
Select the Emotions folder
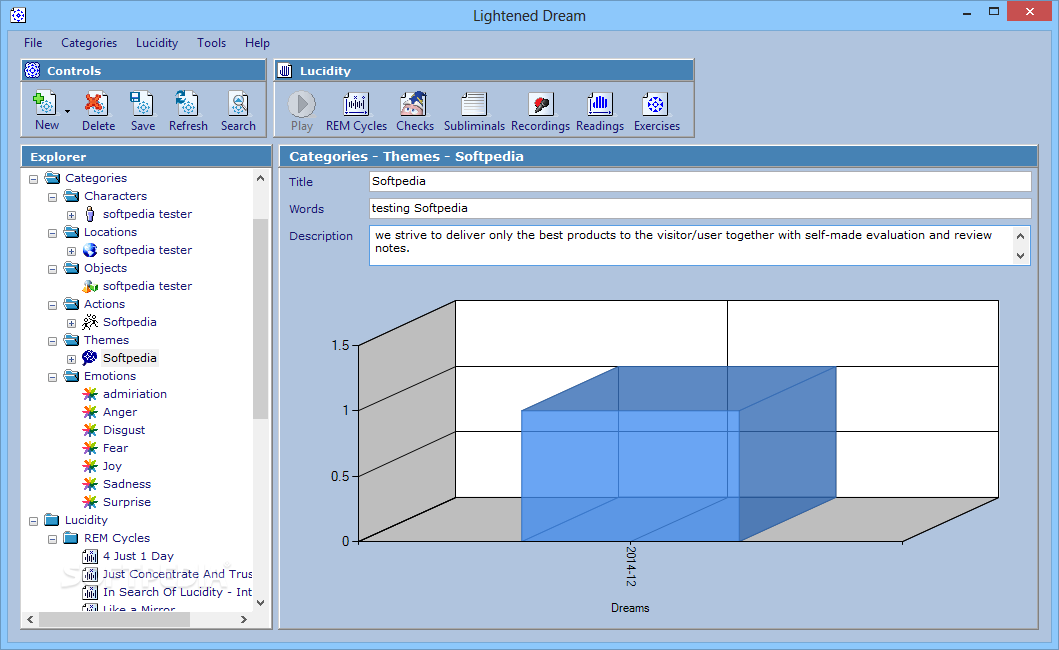coord(109,376)
